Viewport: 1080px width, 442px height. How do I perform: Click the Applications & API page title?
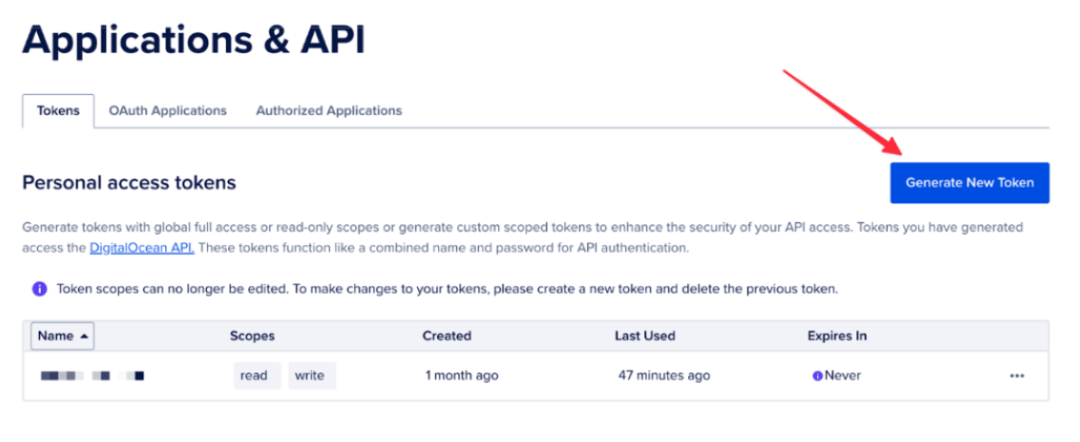194,40
